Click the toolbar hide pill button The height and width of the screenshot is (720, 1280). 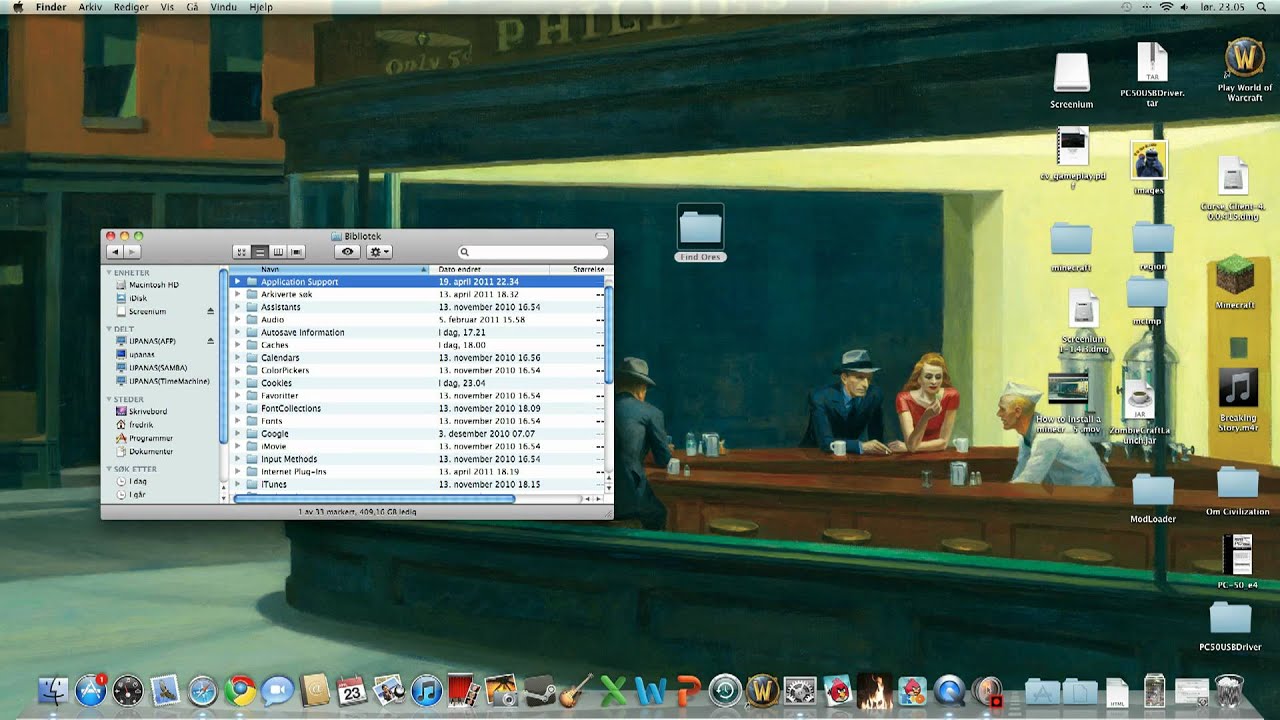(x=601, y=236)
